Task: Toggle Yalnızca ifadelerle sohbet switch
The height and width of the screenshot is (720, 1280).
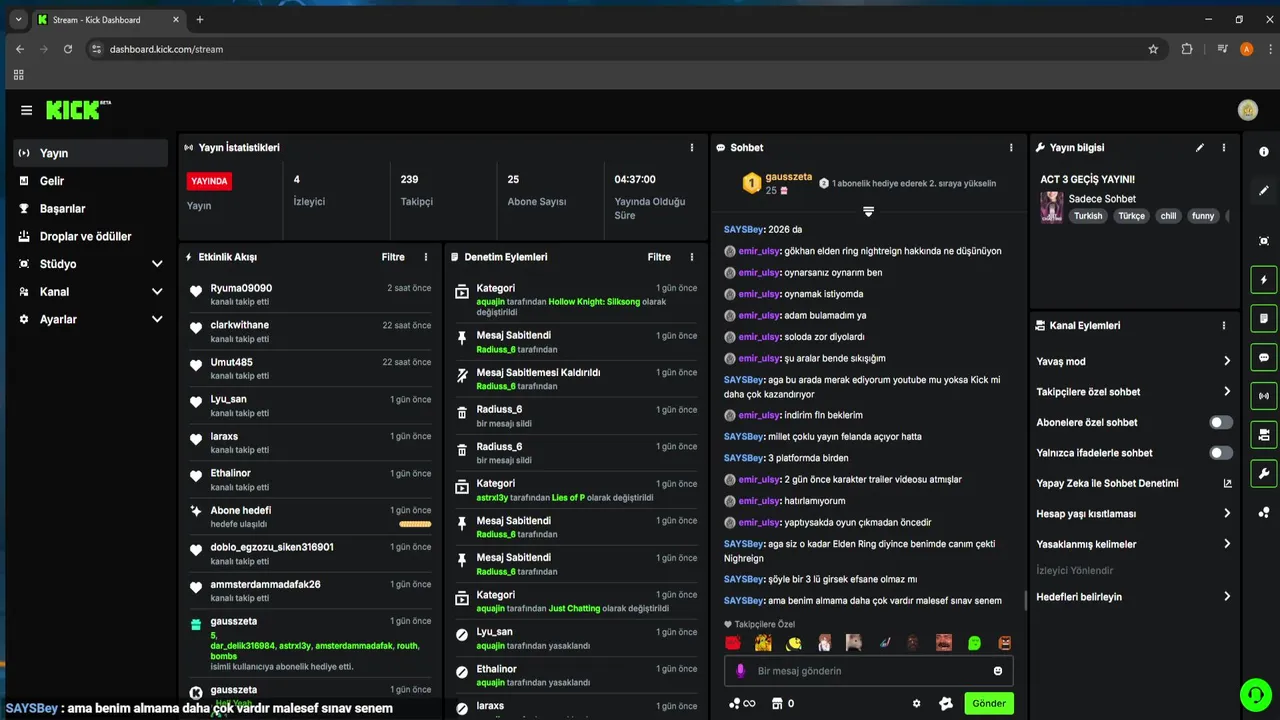Action: pyautogui.click(x=1221, y=453)
